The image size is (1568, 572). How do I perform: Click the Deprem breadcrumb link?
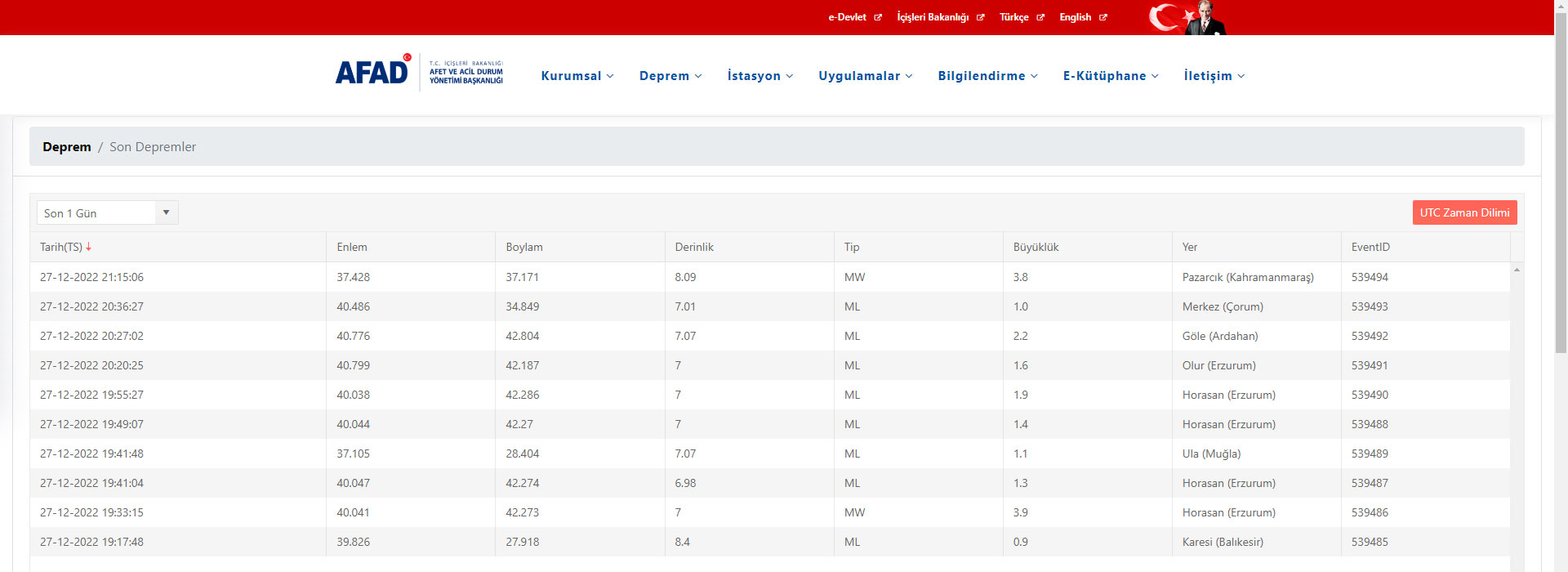tap(67, 147)
